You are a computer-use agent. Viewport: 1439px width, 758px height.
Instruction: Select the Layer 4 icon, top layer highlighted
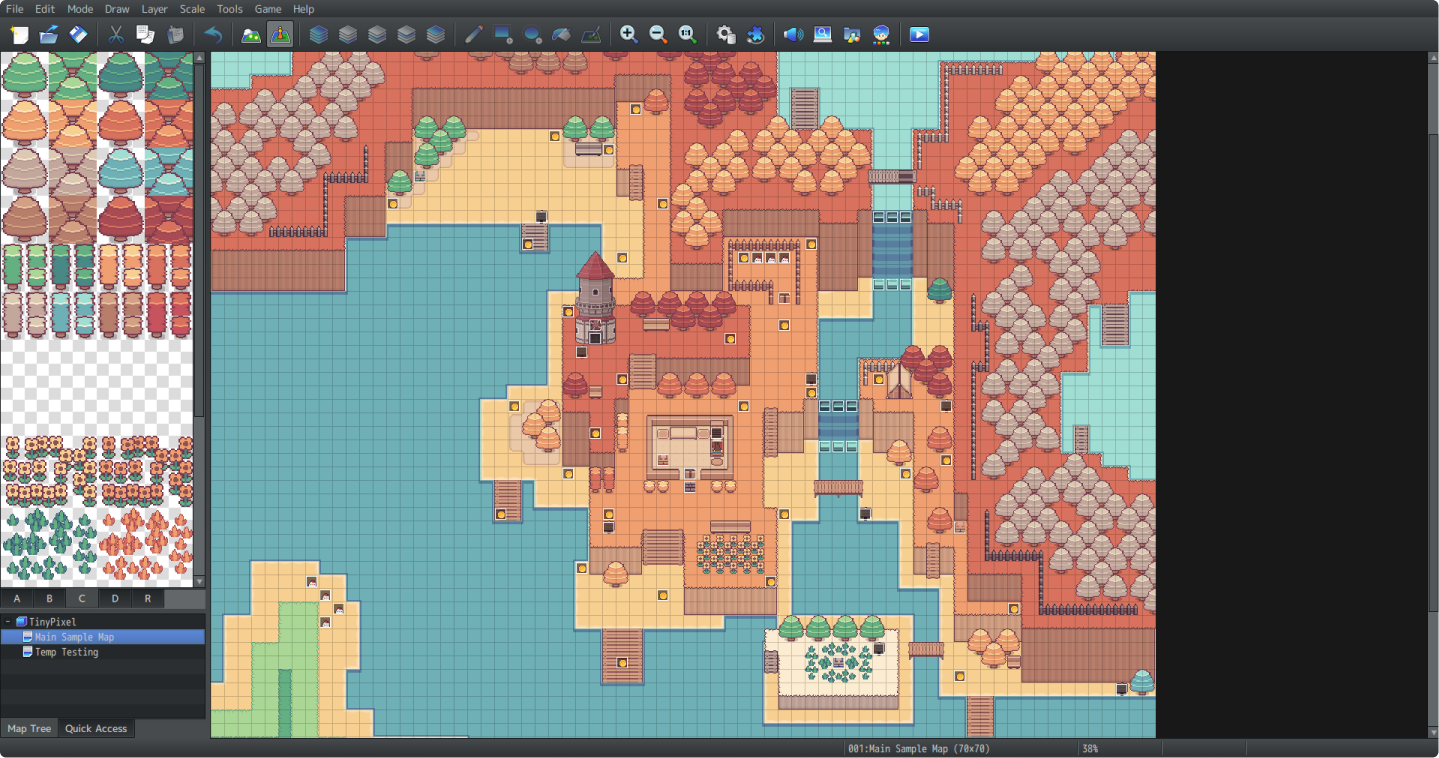(x=436, y=35)
